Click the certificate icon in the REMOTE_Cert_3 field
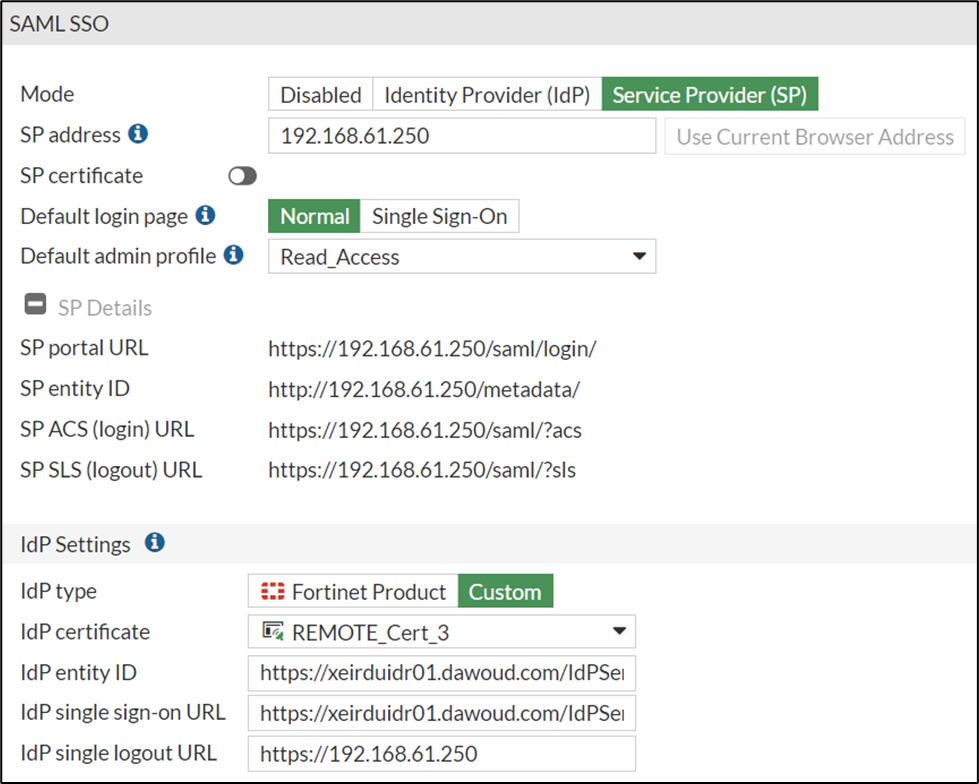 [x=271, y=631]
